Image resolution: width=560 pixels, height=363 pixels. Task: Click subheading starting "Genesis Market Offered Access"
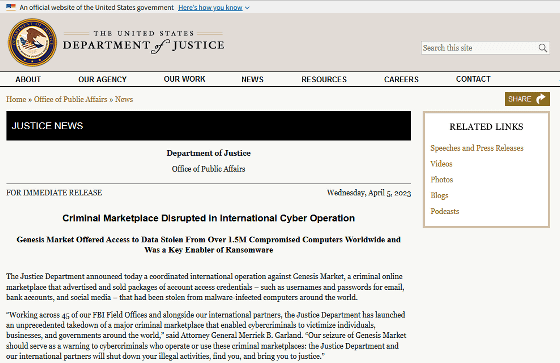point(209,245)
